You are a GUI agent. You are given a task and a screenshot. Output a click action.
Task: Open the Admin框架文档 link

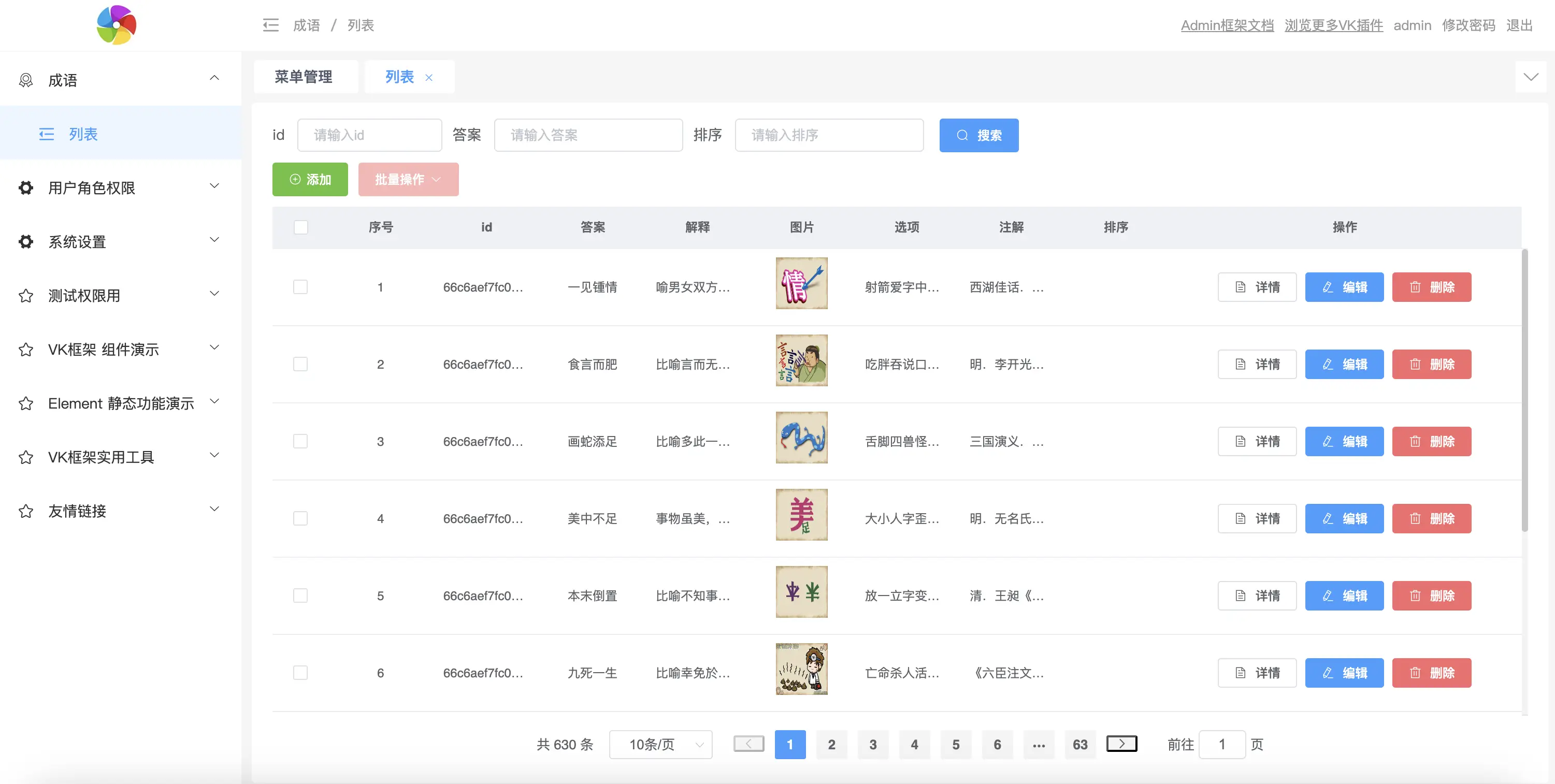[1227, 25]
